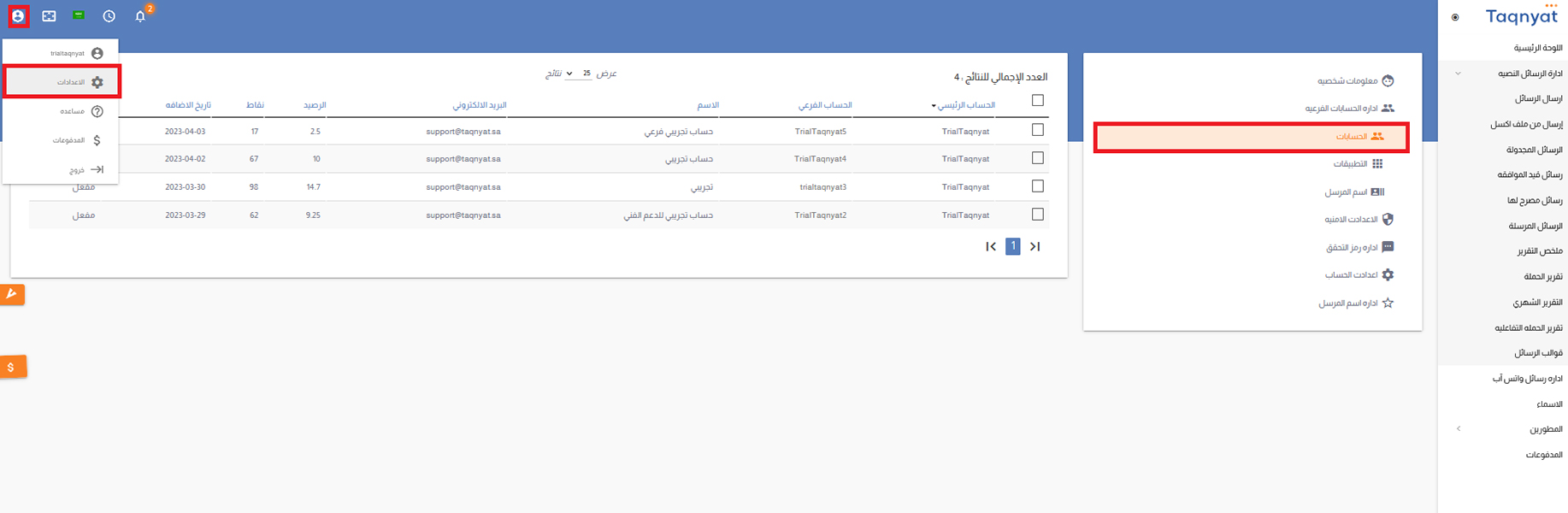Check the row checkbox for TrialTaqnyat2
The width and height of the screenshot is (1568, 513).
coord(1038,214)
